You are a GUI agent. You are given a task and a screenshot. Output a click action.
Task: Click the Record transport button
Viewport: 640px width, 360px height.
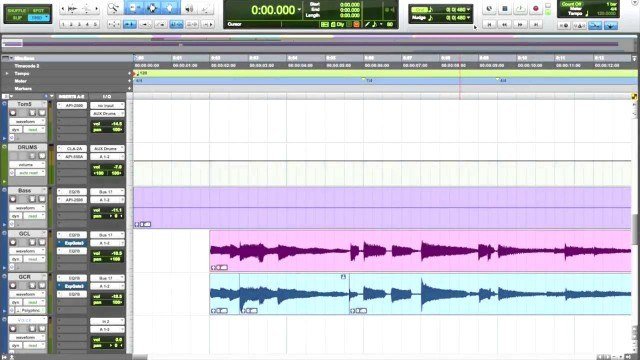click(x=536, y=9)
